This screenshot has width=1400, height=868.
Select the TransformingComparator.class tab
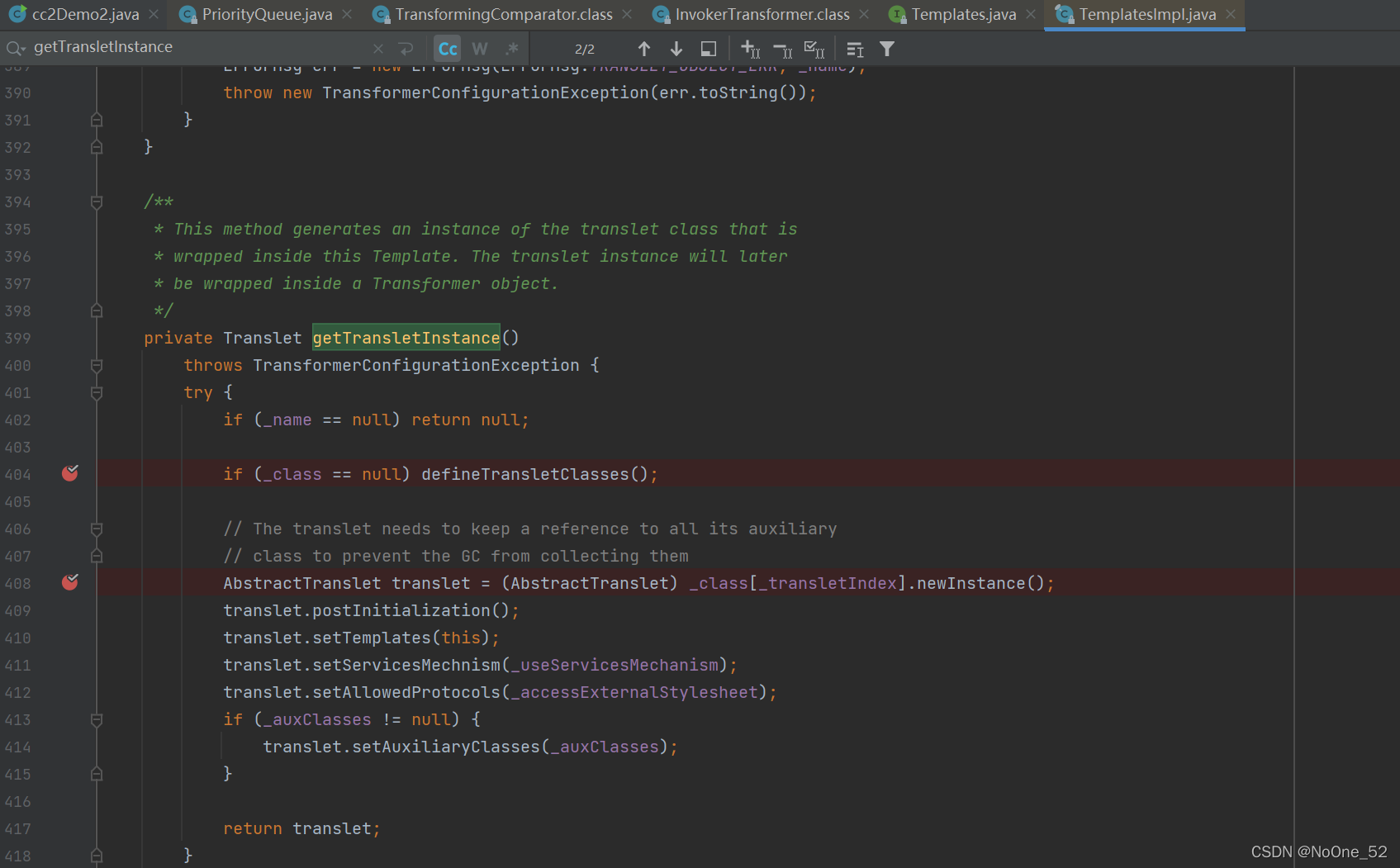tap(504, 14)
